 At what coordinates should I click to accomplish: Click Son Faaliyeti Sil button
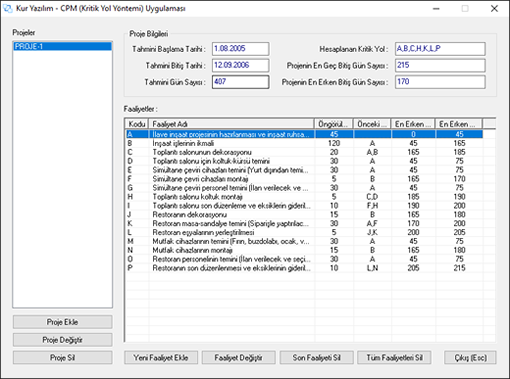tap(316, 358)
